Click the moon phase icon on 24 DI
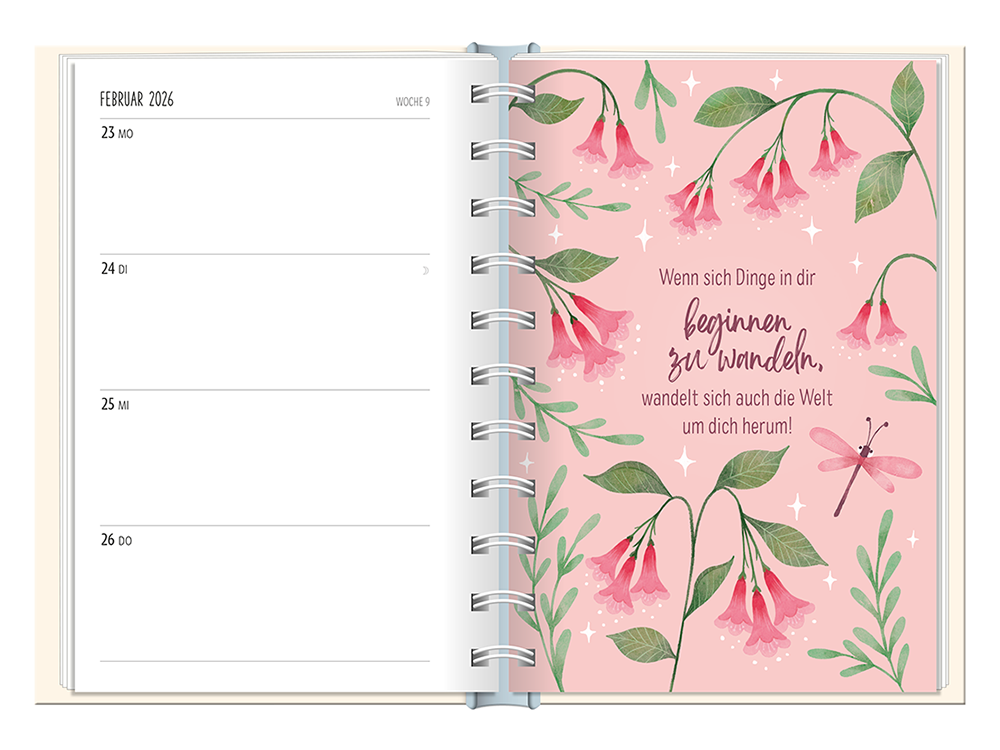The height and width of the screenshot is (750, 1000). (x=425, y=270)
